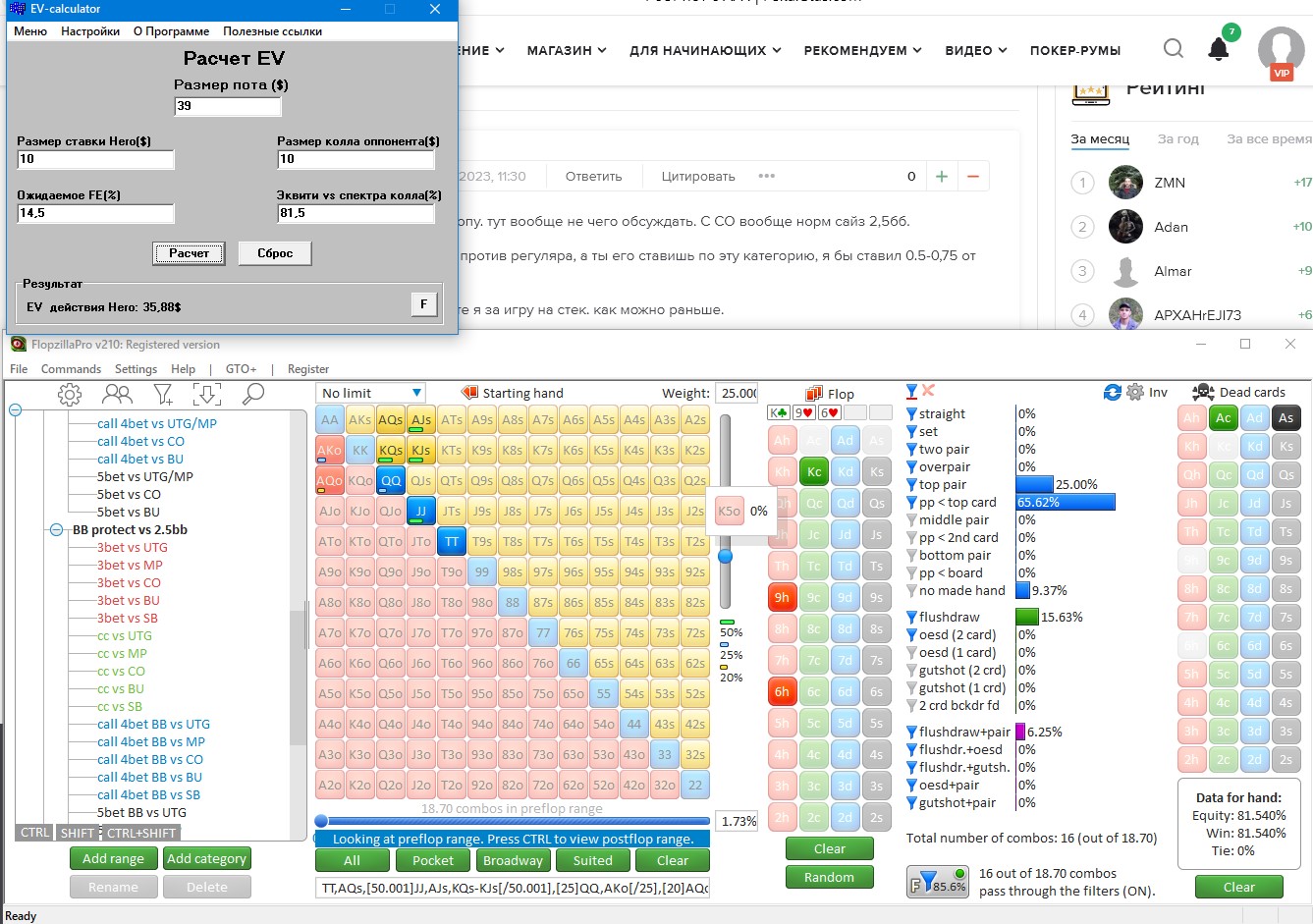Expand the МАГАЗИН website menu dropdown
1313x924 pixels.
tap(567, 50)
